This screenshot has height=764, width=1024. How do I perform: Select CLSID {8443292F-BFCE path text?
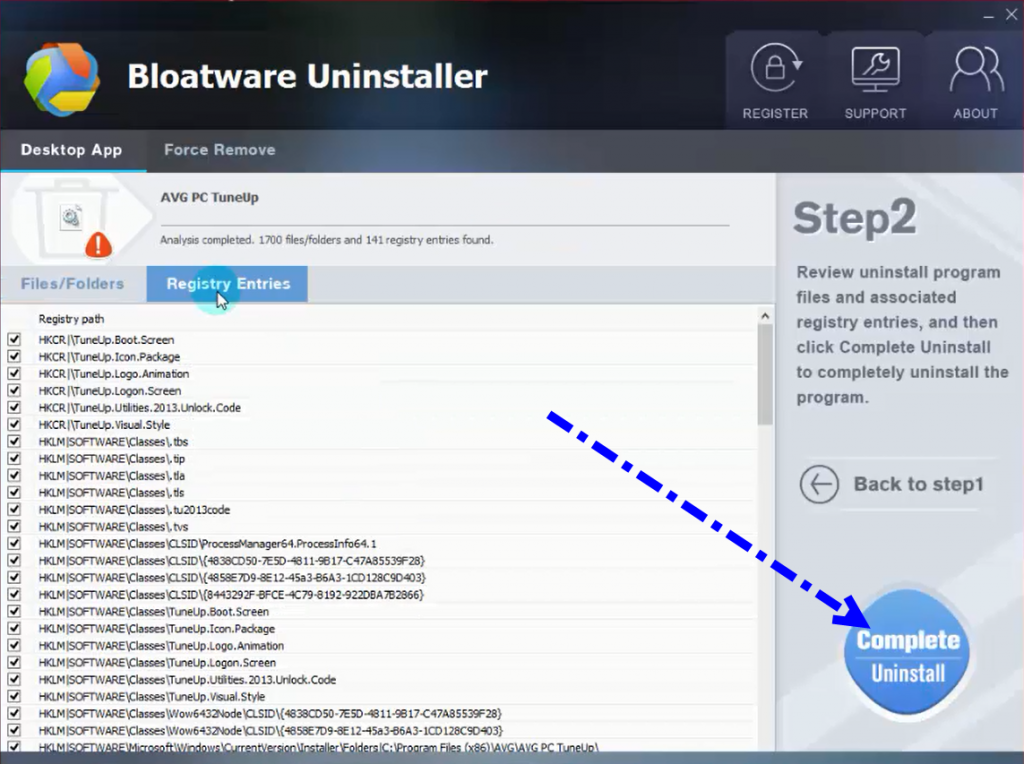point(231,595)
